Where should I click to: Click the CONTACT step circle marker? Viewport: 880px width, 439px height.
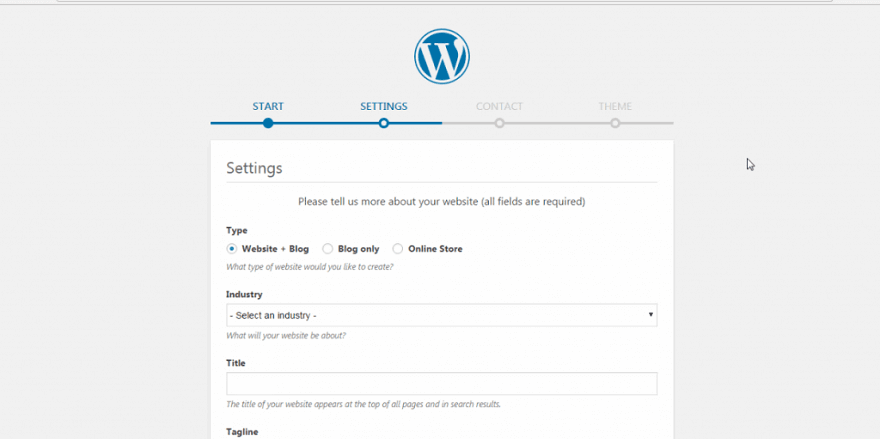(x=499, y=123)
